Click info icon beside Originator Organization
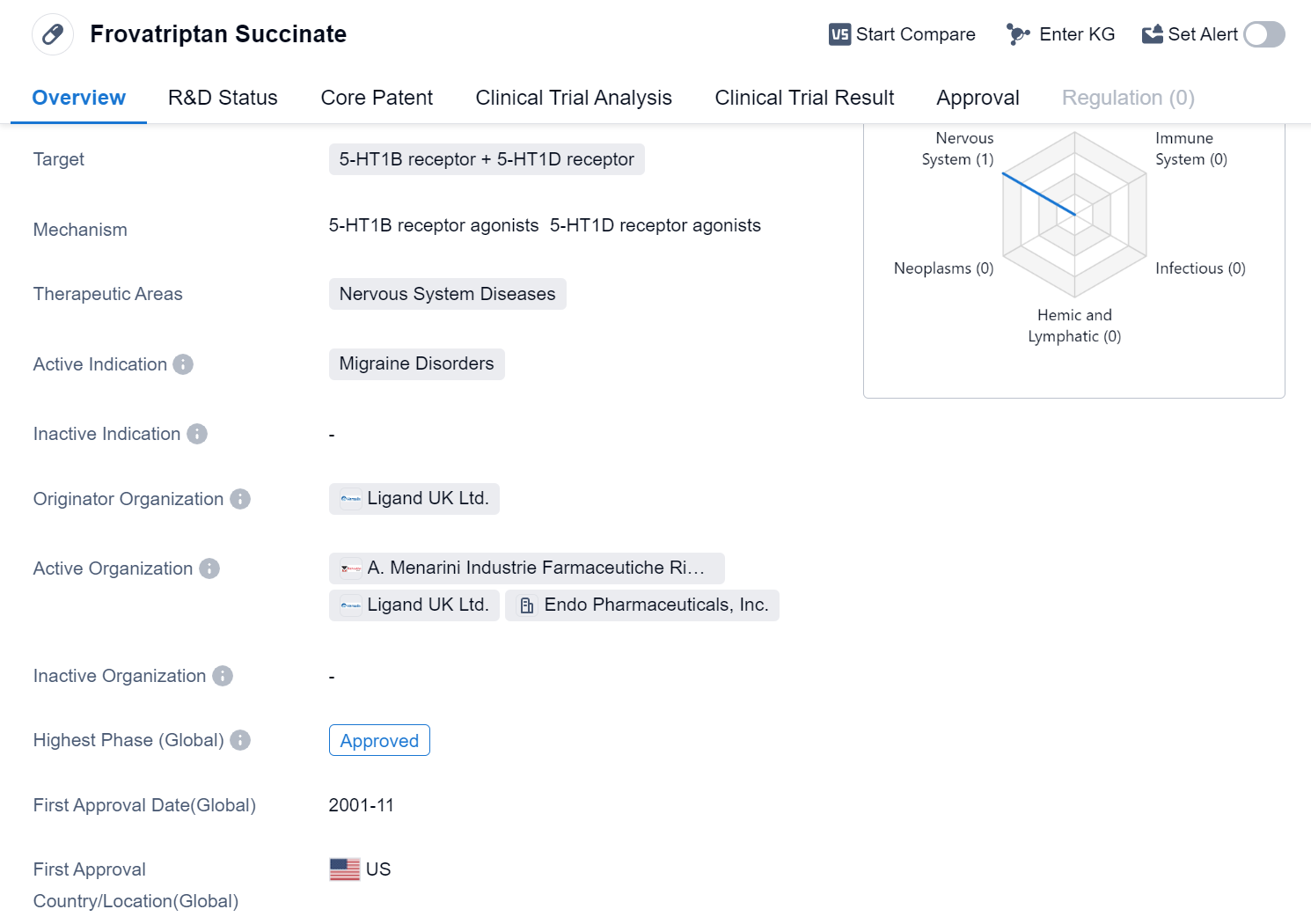 [240, 499]
